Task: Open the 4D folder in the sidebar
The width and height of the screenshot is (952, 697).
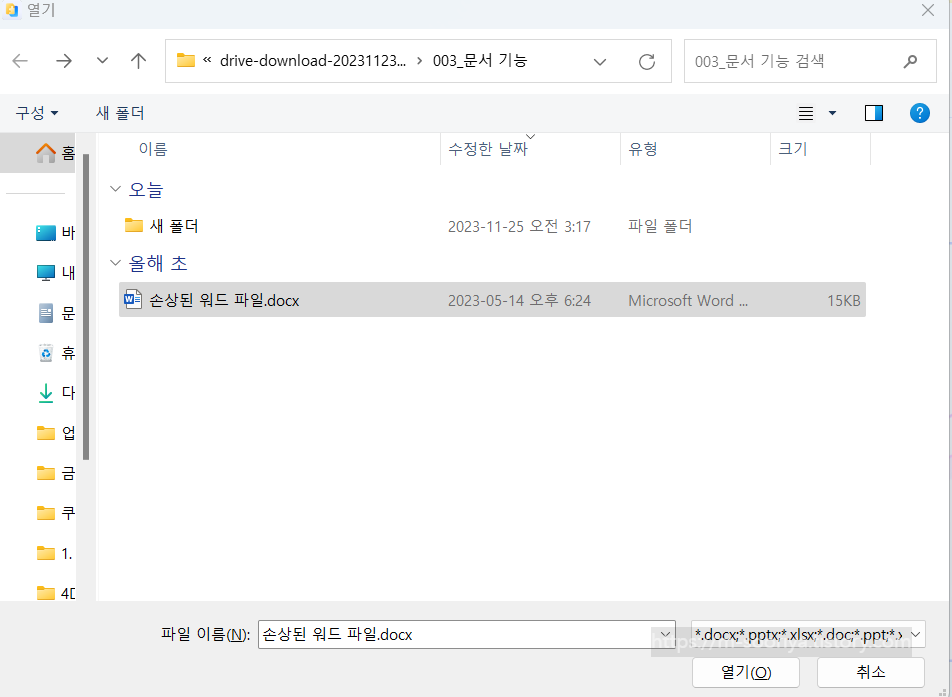Action: point(55,593)
